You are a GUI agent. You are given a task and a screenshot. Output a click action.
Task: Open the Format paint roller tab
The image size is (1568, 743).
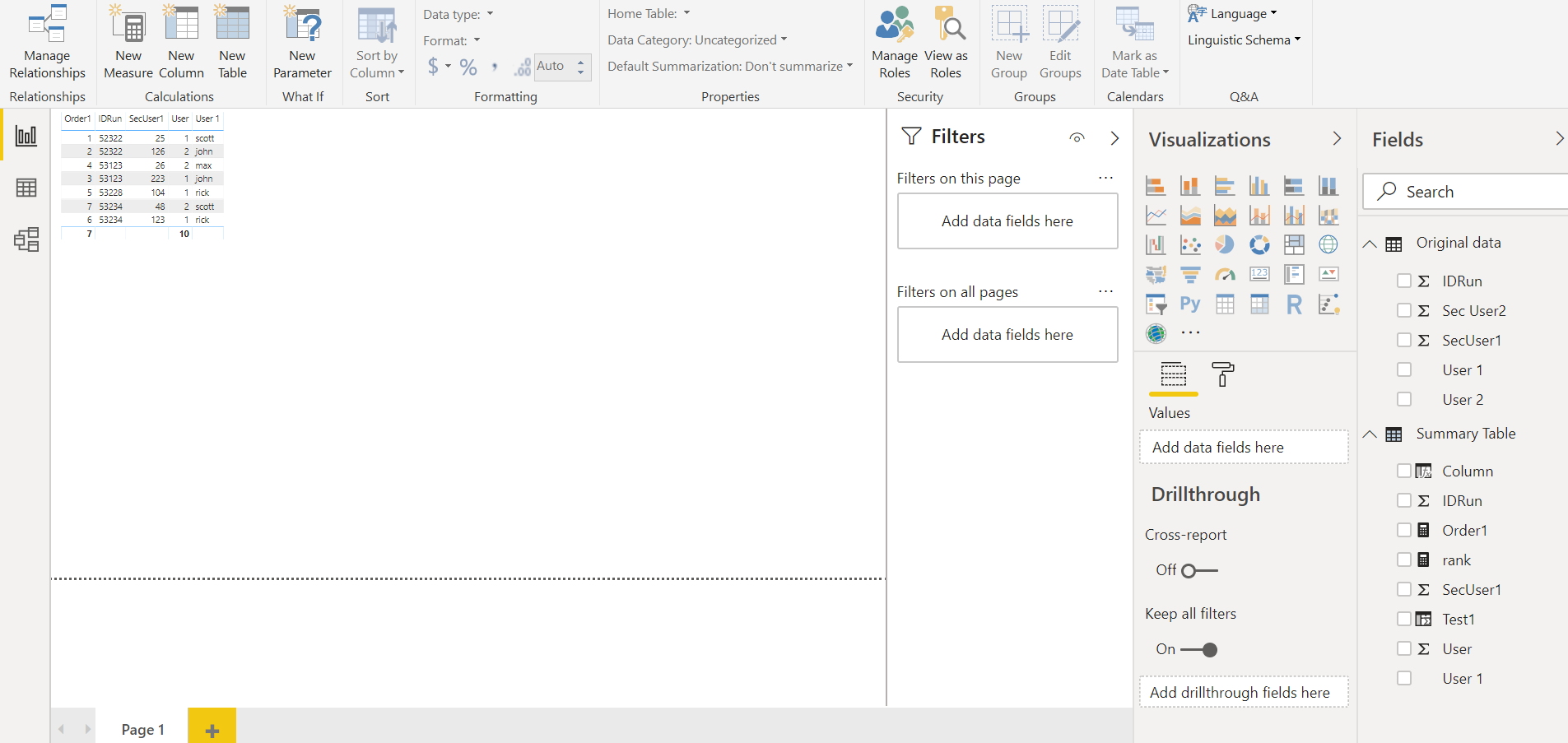click(1223, 374)
